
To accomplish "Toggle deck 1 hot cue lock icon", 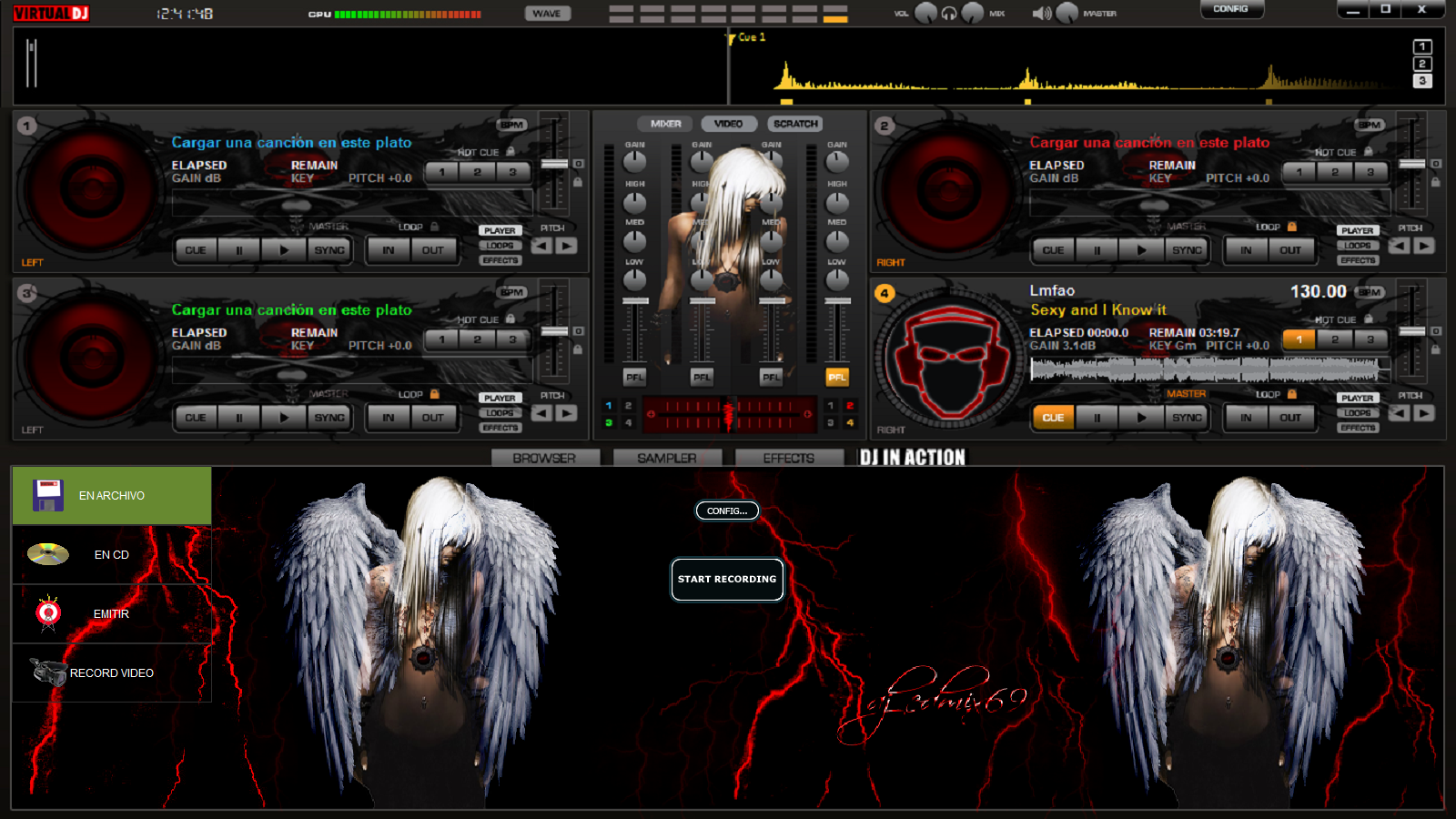I will click(x=511, y=152).
